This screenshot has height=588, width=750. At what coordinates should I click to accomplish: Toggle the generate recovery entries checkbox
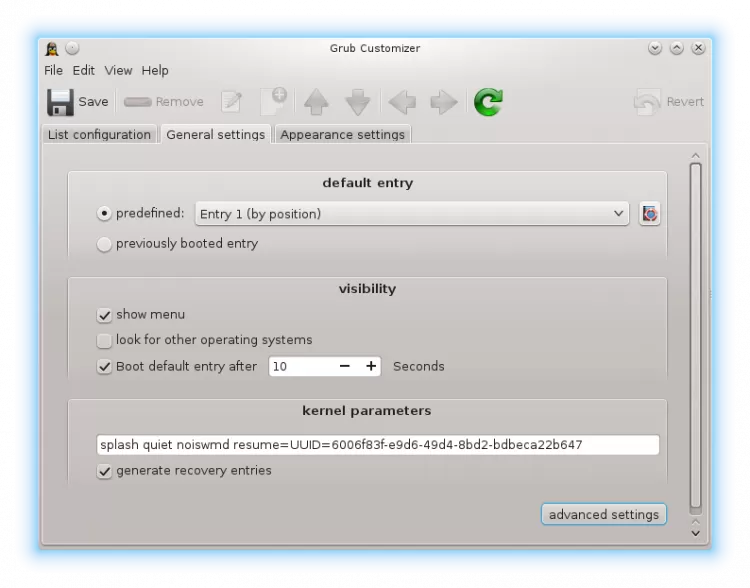pos(104,471)
